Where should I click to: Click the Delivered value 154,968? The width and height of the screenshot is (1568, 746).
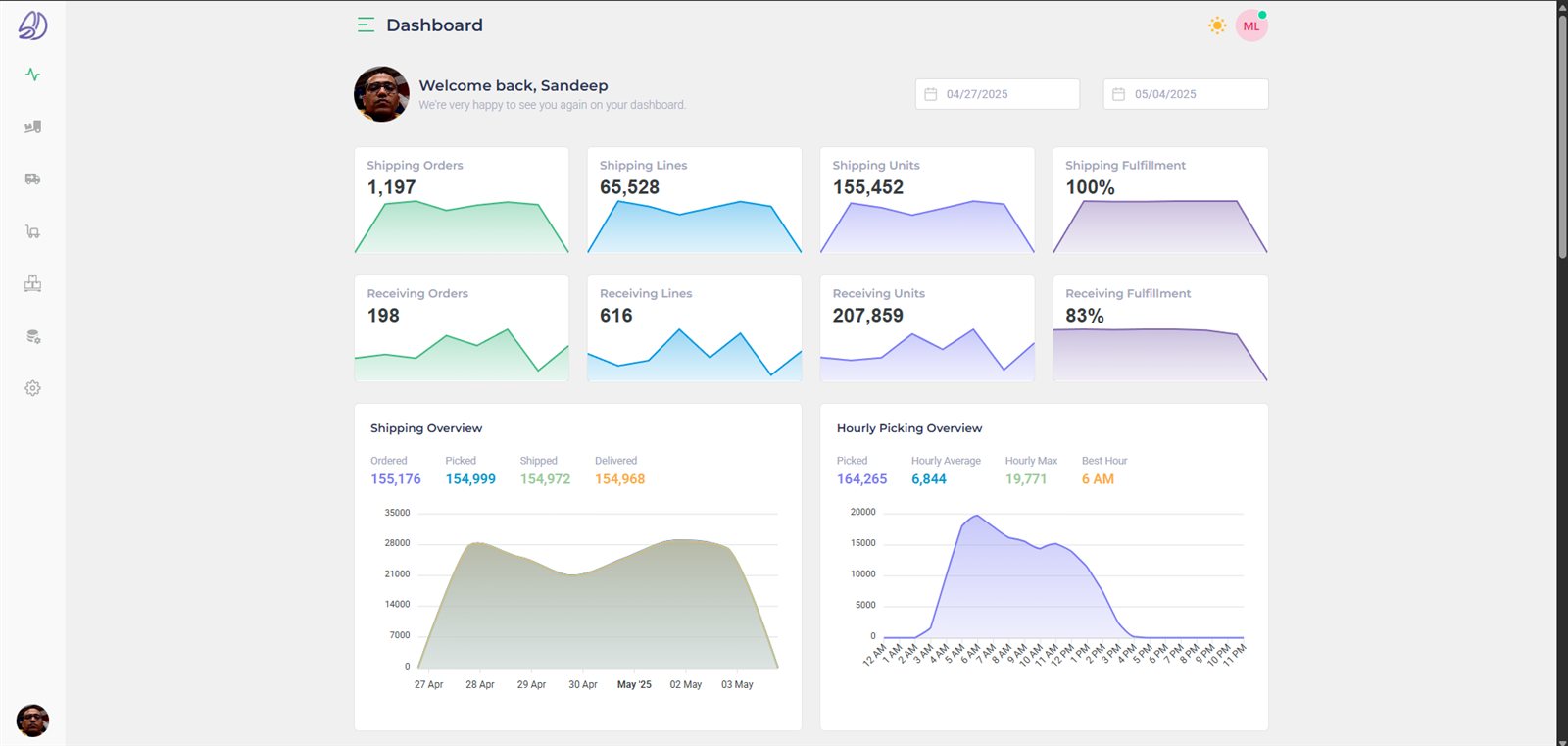click(619, 479)
